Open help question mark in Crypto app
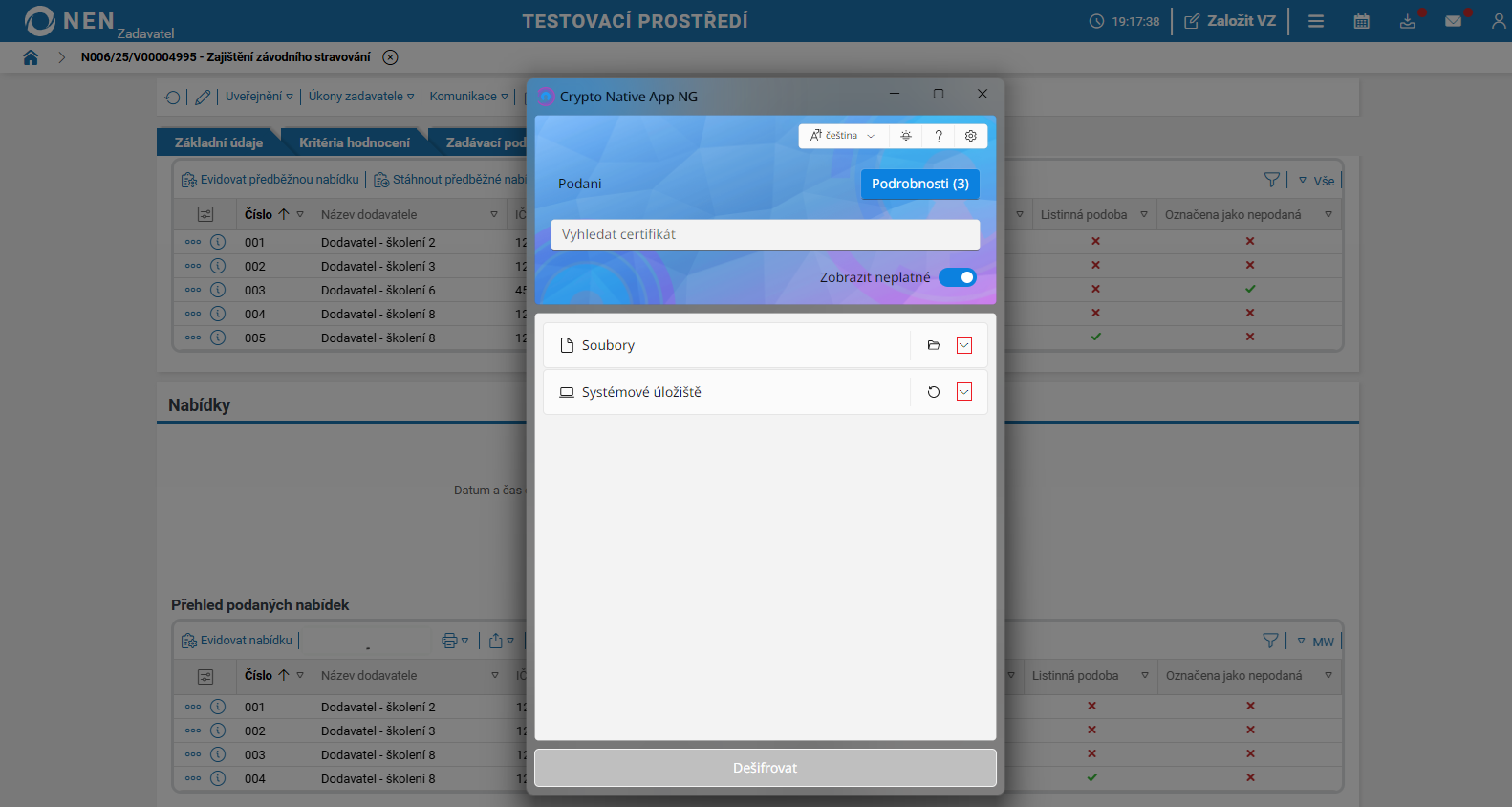This screenshot has width=1512, height=807. 939,136
